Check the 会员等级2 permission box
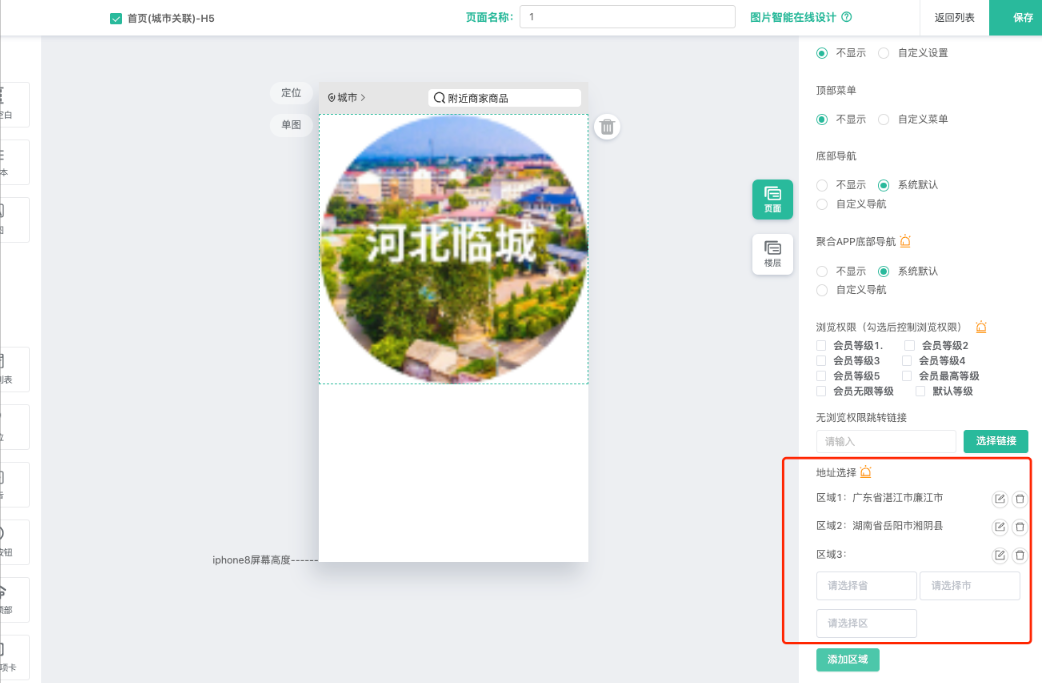 point(909,345)
